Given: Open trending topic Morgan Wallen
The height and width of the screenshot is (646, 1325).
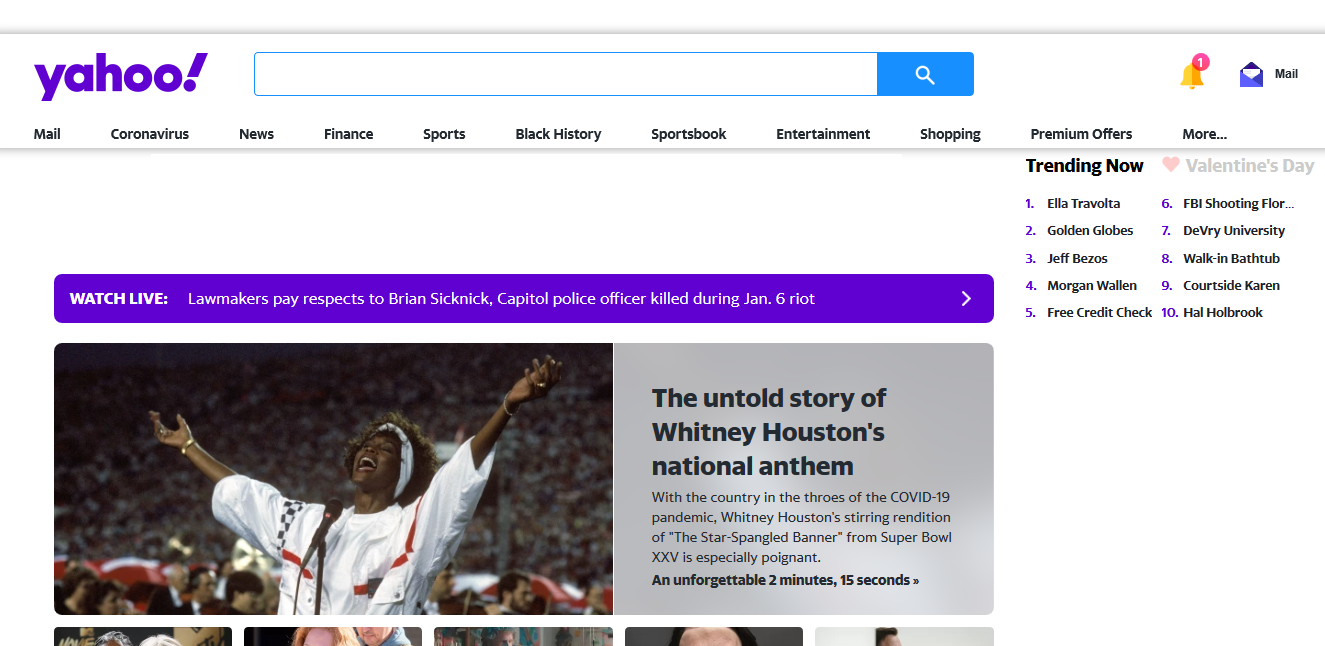Looking at the screenshot, I should pyautogui.click(x=1092, y=285).
